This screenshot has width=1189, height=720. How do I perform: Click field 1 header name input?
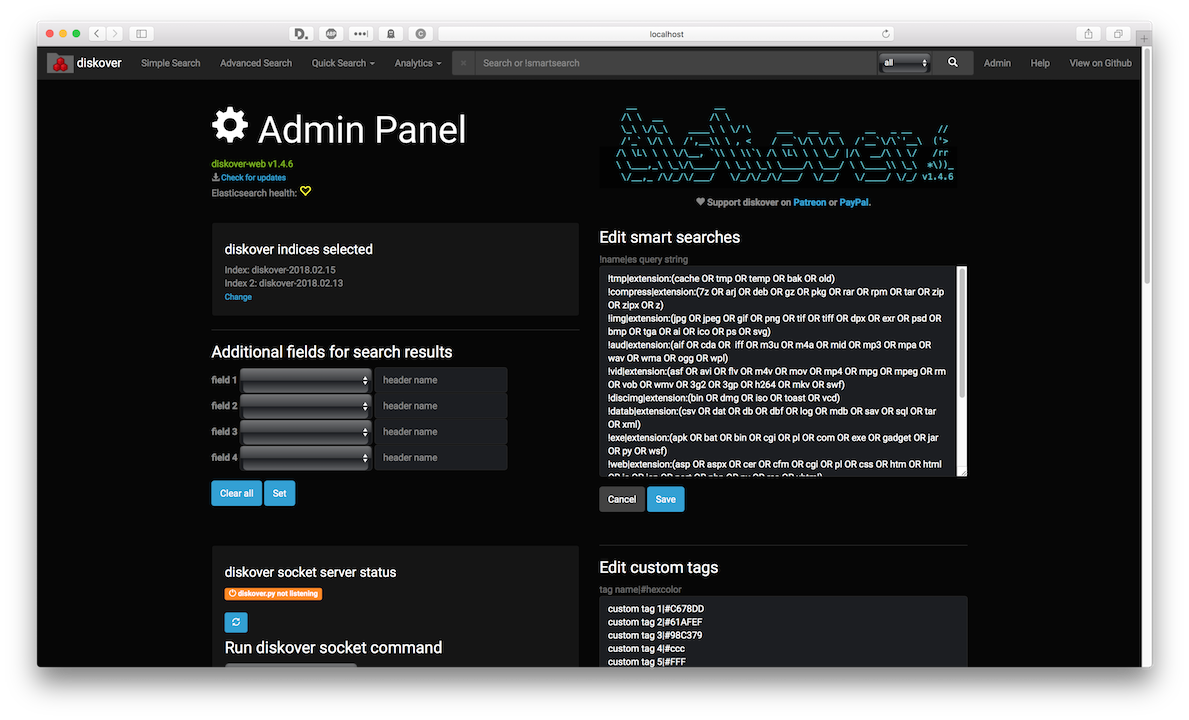pyautogui.click(x=441, y=380)
